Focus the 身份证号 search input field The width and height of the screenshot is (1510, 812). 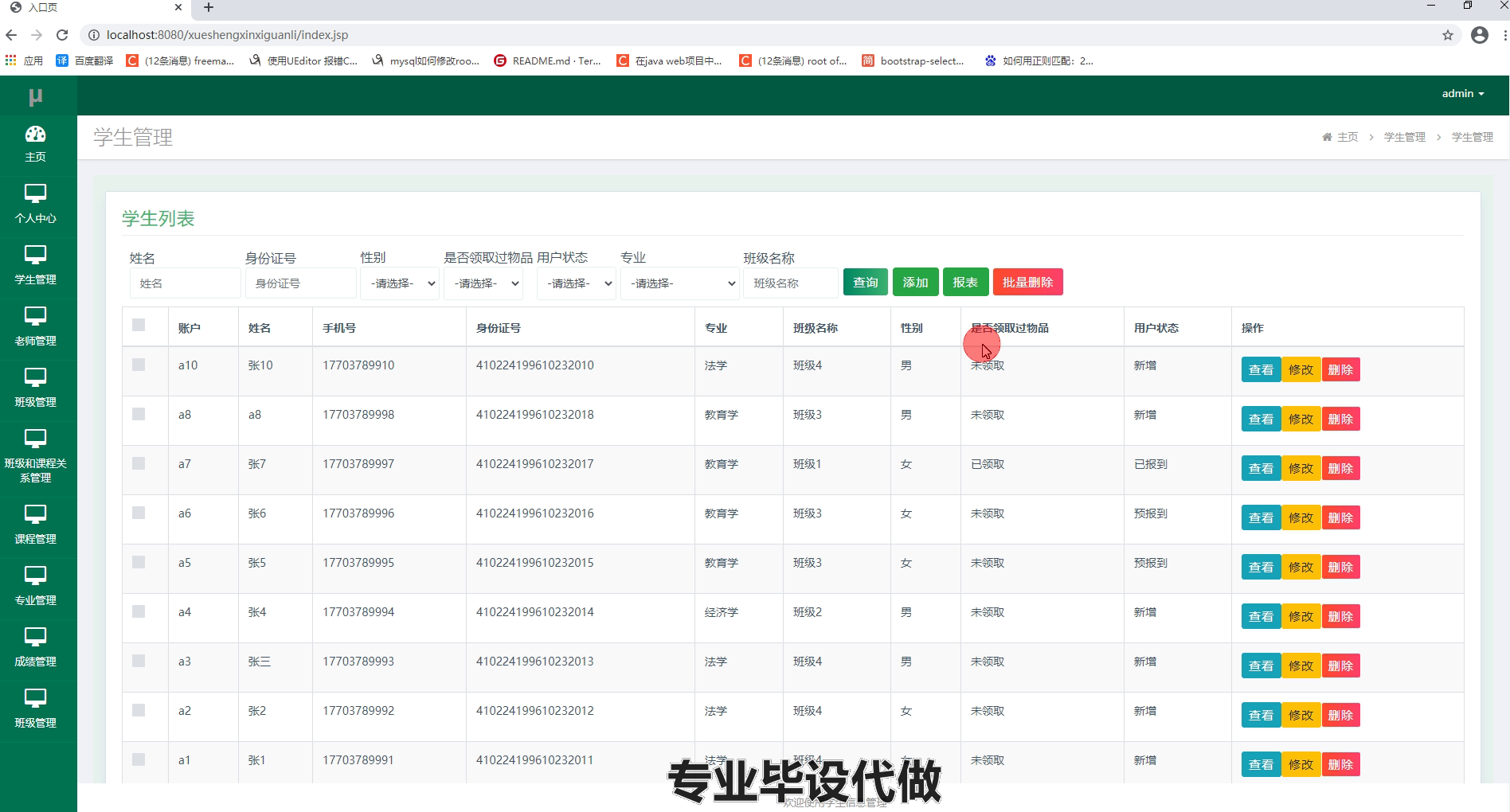tap(300, 283)
